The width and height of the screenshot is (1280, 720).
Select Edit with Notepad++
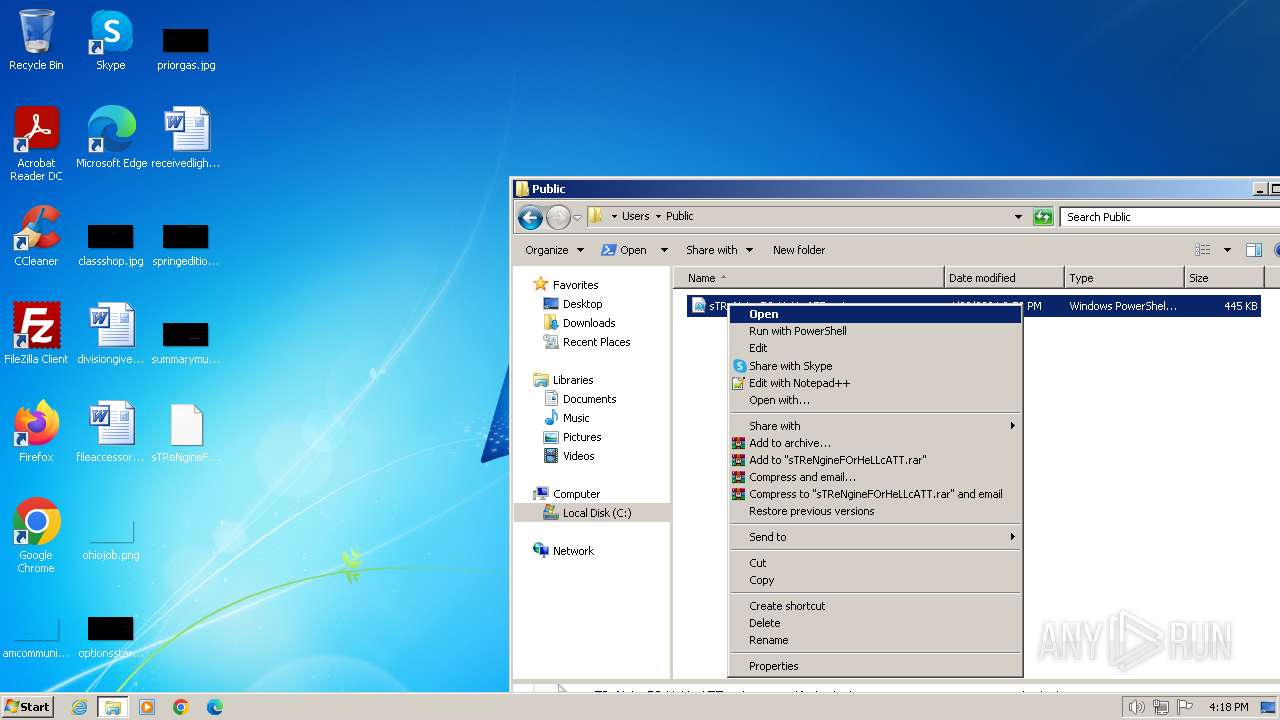pyautogui.click(x=875, y=383)
